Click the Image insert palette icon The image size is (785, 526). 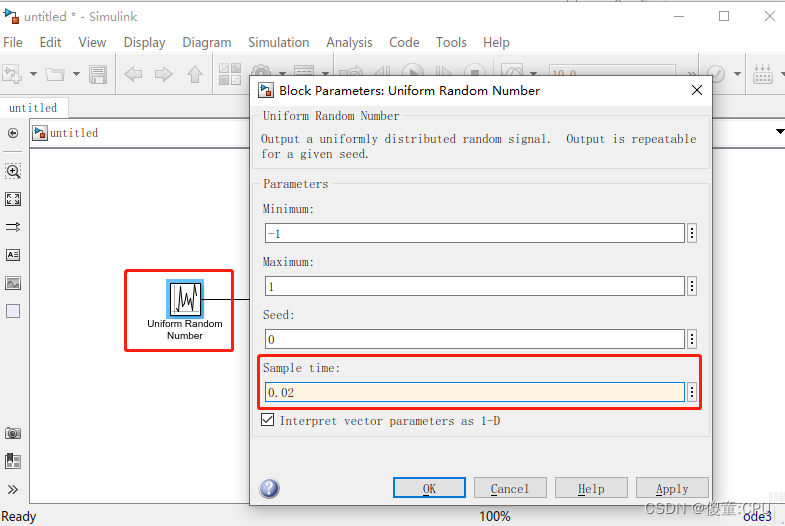pyautogui.click(x=13, y=283)
